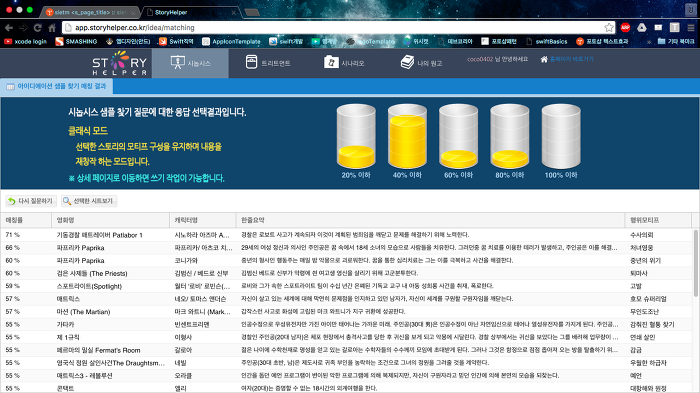Click the browser home icon
This screenshot has height=393, width=700.
coord(52,28)
